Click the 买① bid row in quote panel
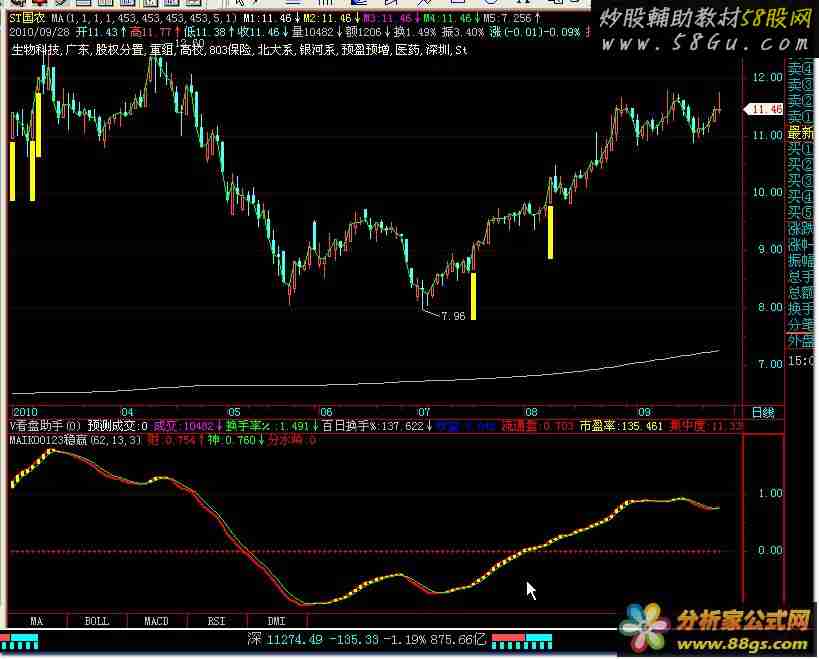 click(x=801, y=149)
